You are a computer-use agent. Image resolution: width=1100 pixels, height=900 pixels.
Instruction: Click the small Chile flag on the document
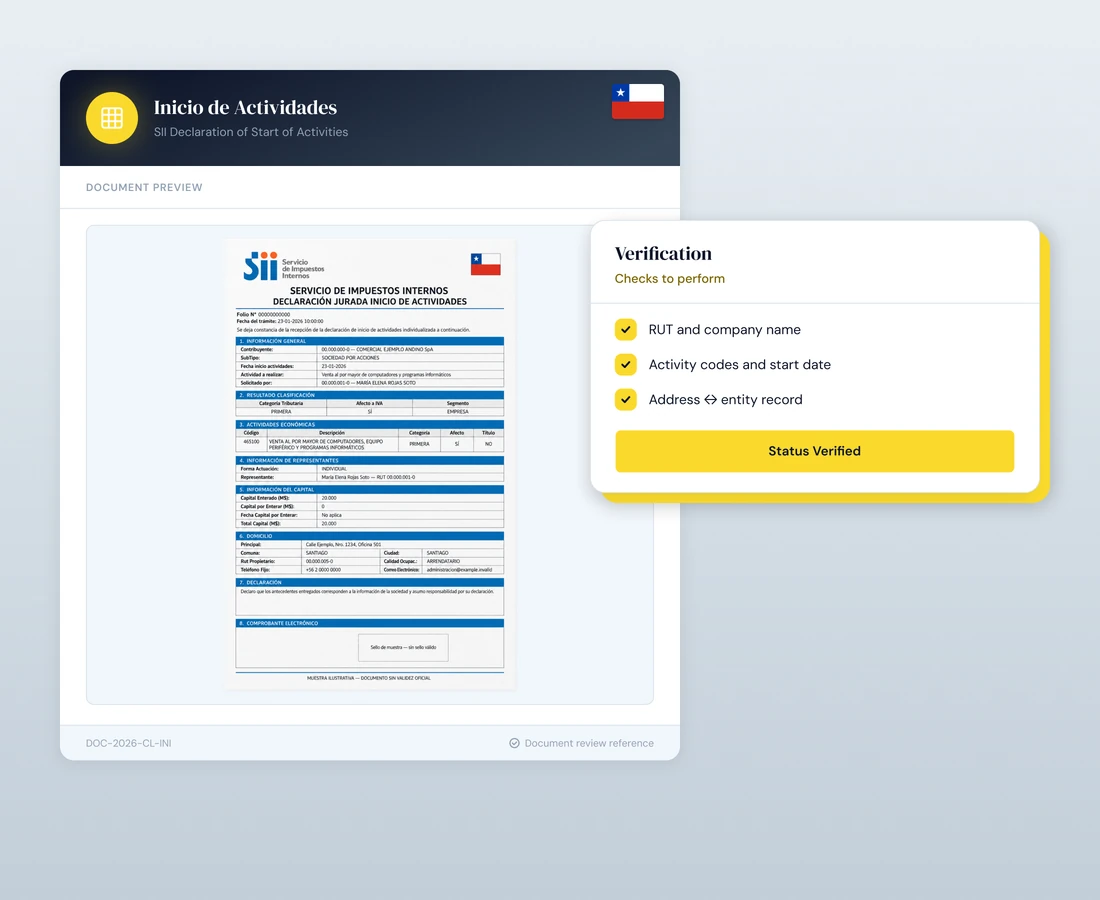pos(485,264)
